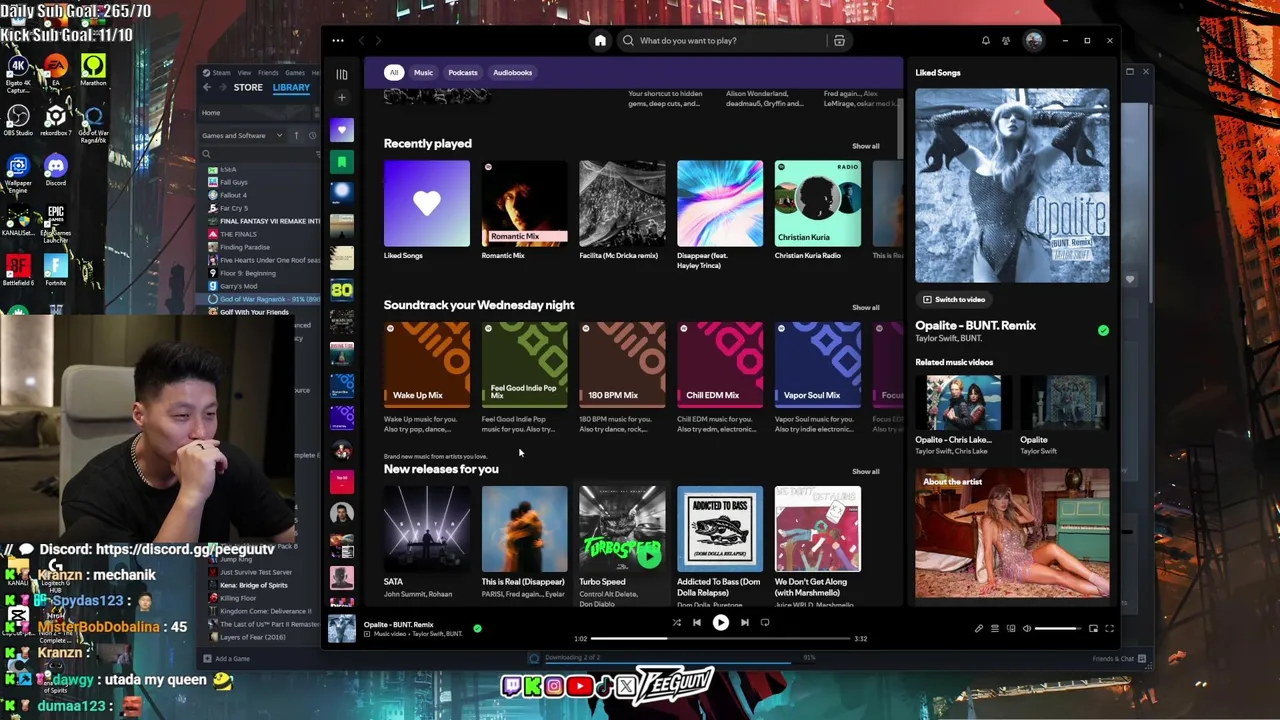Open Friend Activity icon in Spotify top bar
Viewport: 1280px width, 720px height.
(x=1006, y=41)
